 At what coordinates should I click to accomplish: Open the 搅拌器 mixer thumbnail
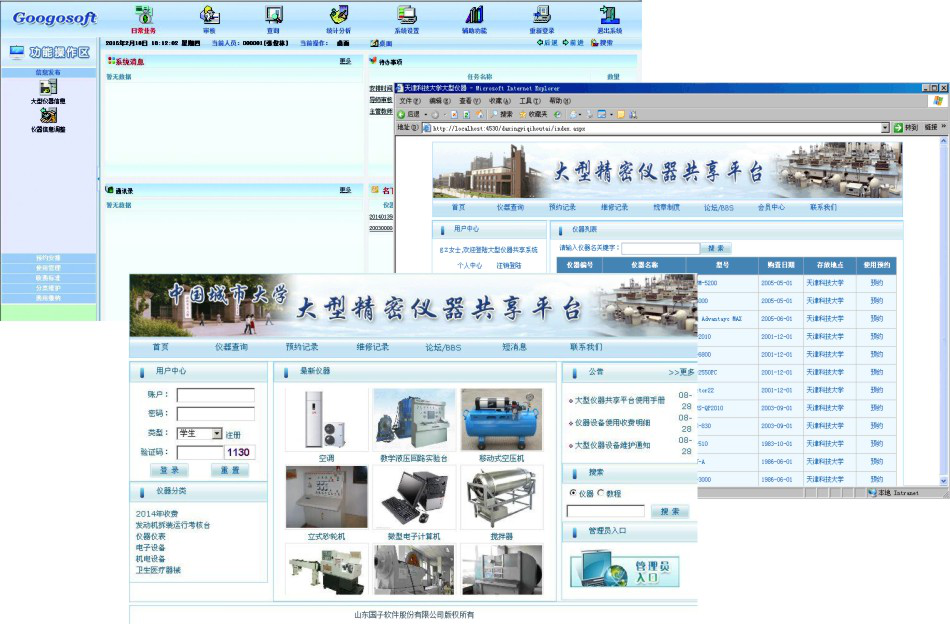(x=502, y=497)
